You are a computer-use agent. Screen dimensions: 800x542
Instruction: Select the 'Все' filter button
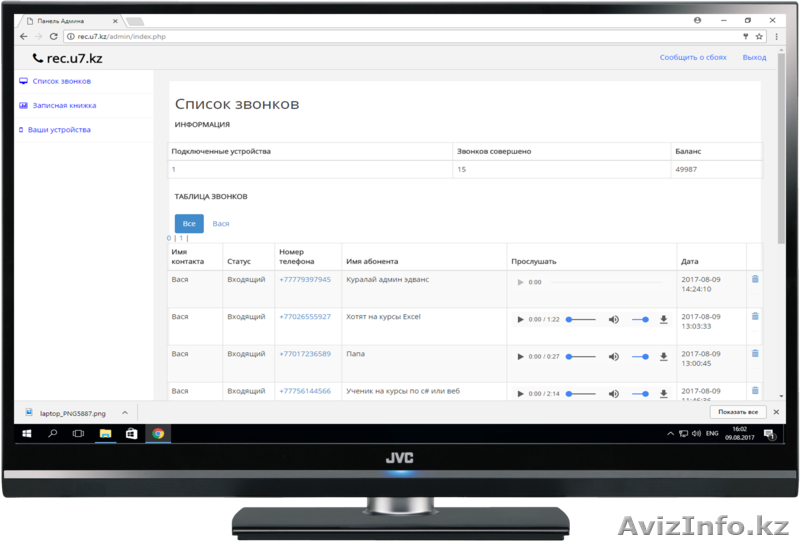tap(189, 224)
